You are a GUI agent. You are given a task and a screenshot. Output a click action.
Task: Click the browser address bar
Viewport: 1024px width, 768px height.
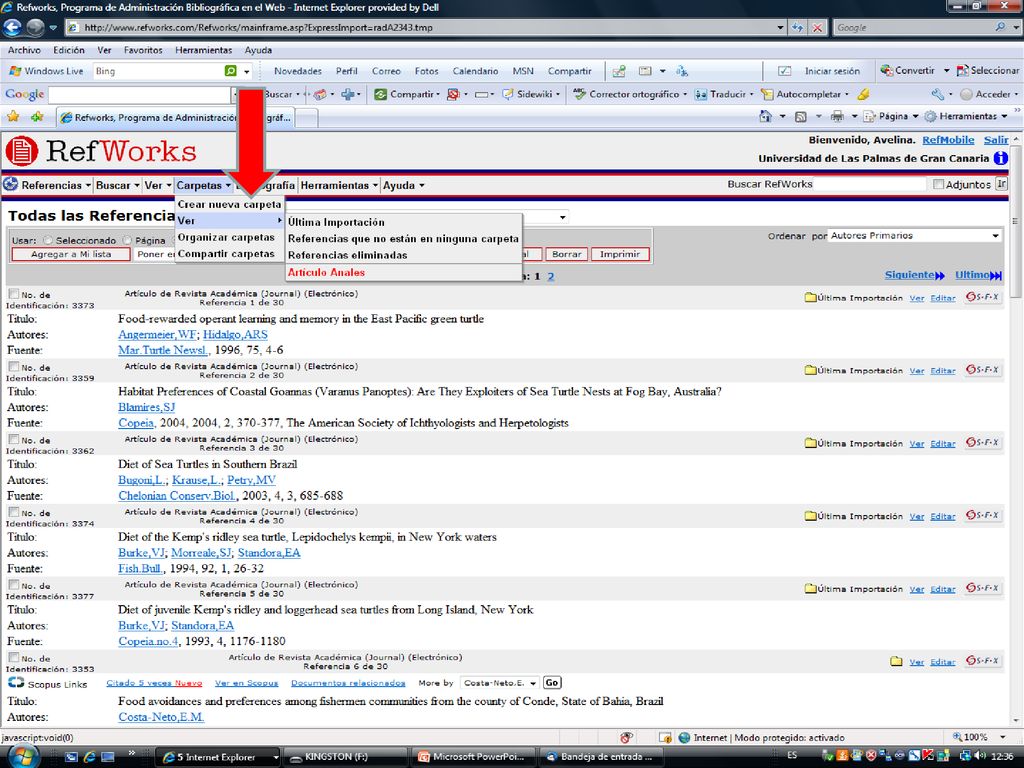[424, 27]
